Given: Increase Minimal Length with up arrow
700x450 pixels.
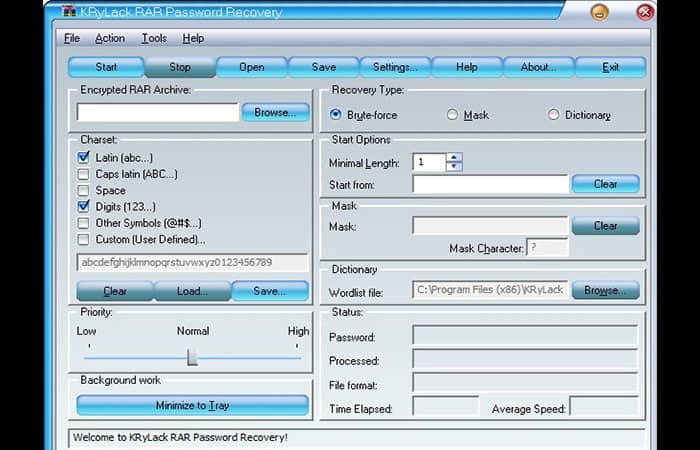Looking at the screenshot, I should click(x=454, y=158).
